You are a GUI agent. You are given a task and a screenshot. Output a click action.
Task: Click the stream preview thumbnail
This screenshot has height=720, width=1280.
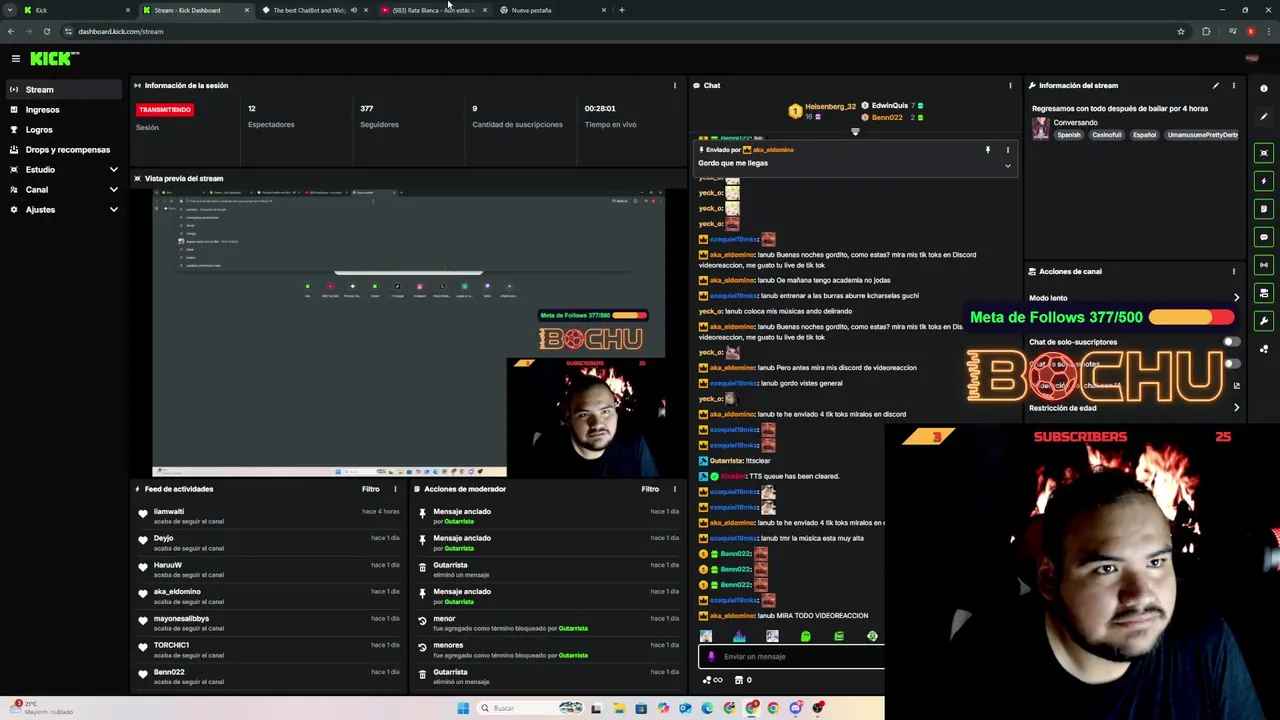pos(408,333)
